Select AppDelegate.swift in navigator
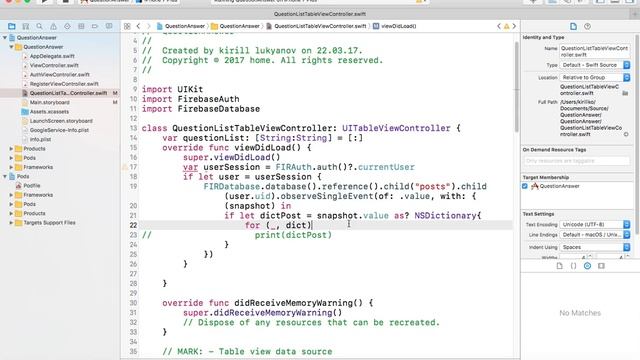The width and height of the screenshot is (640, 360). coord(52,56)
